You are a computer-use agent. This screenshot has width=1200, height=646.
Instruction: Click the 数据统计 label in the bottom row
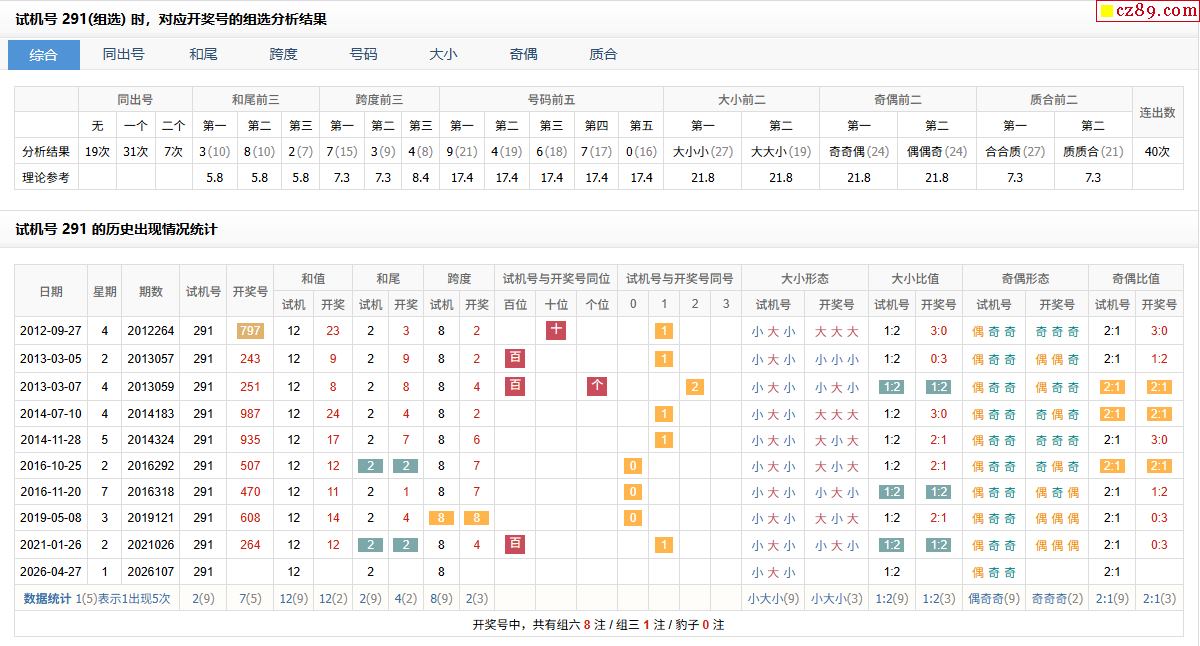(48, 598)
